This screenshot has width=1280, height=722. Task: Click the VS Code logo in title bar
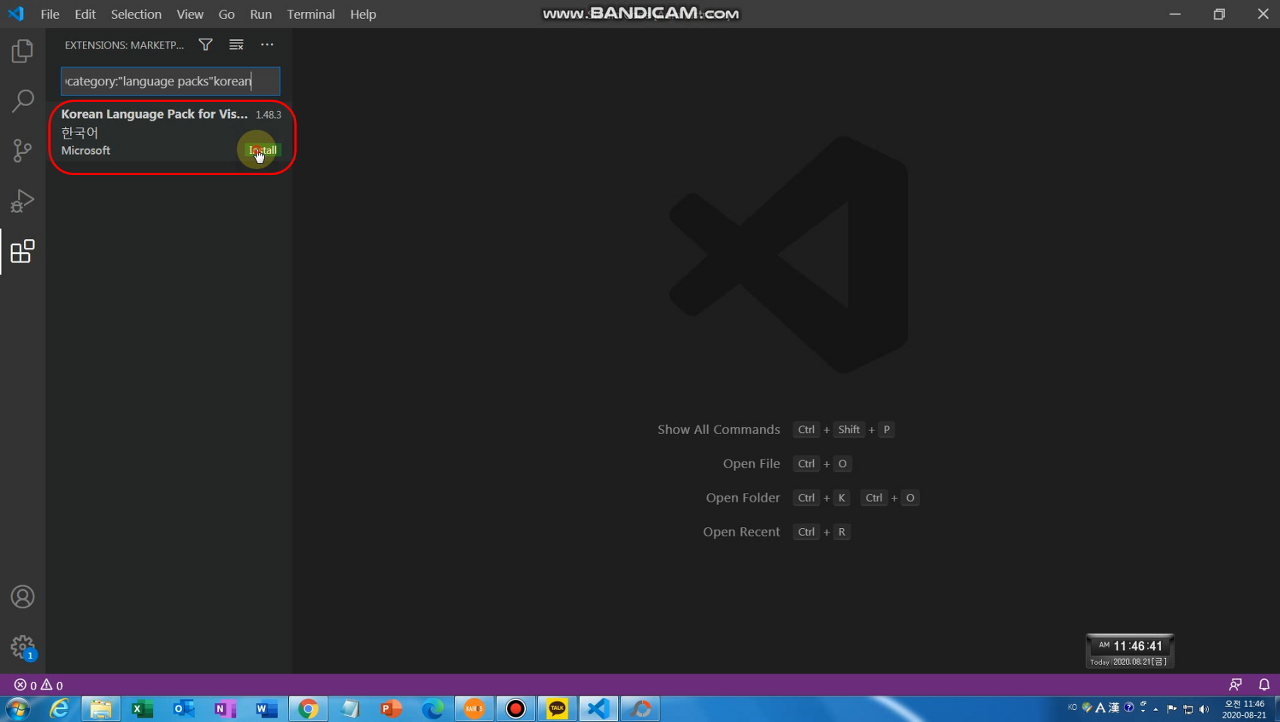(15, 14)
